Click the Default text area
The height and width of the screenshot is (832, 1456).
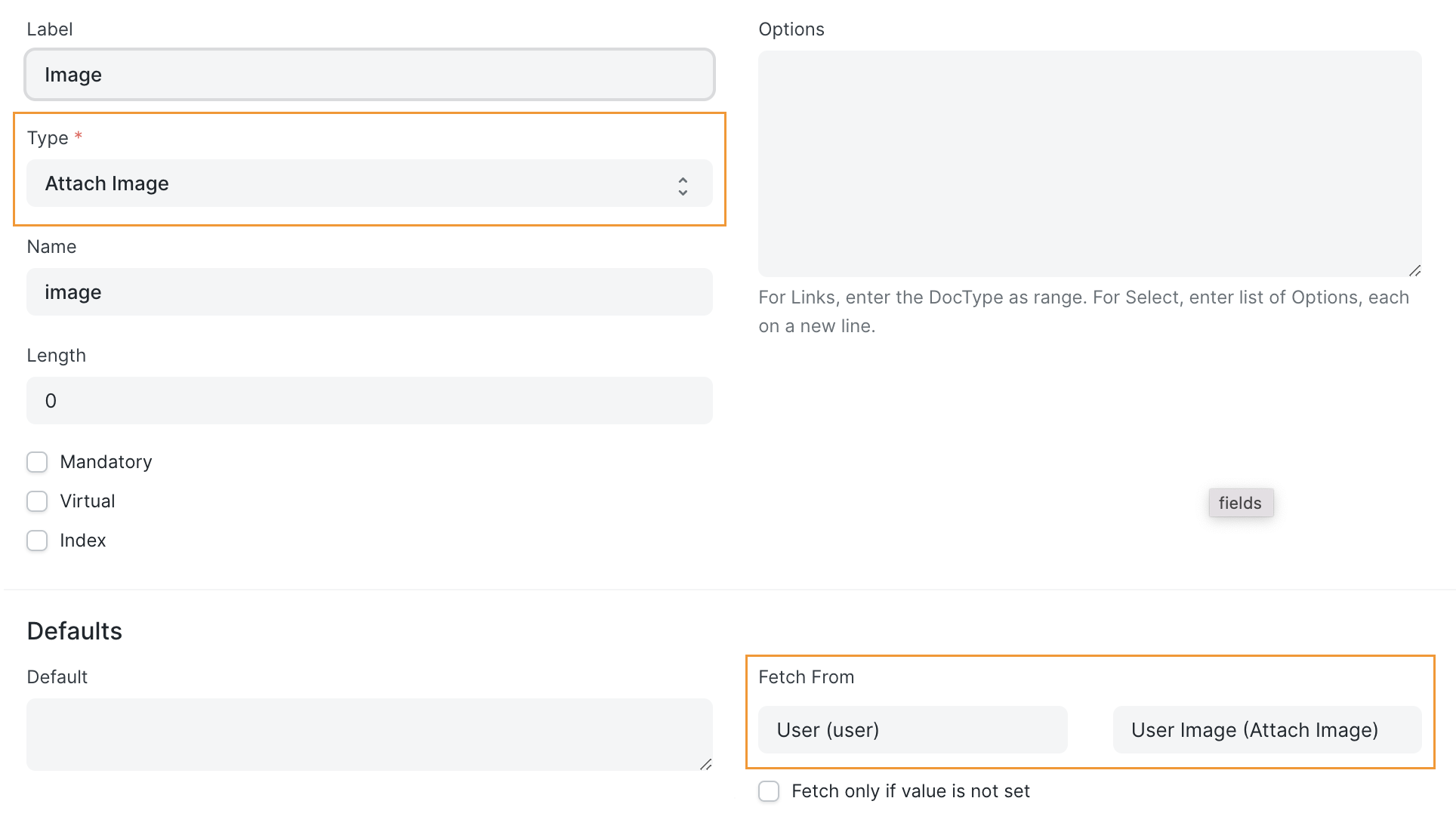click(x=369, y=735)
